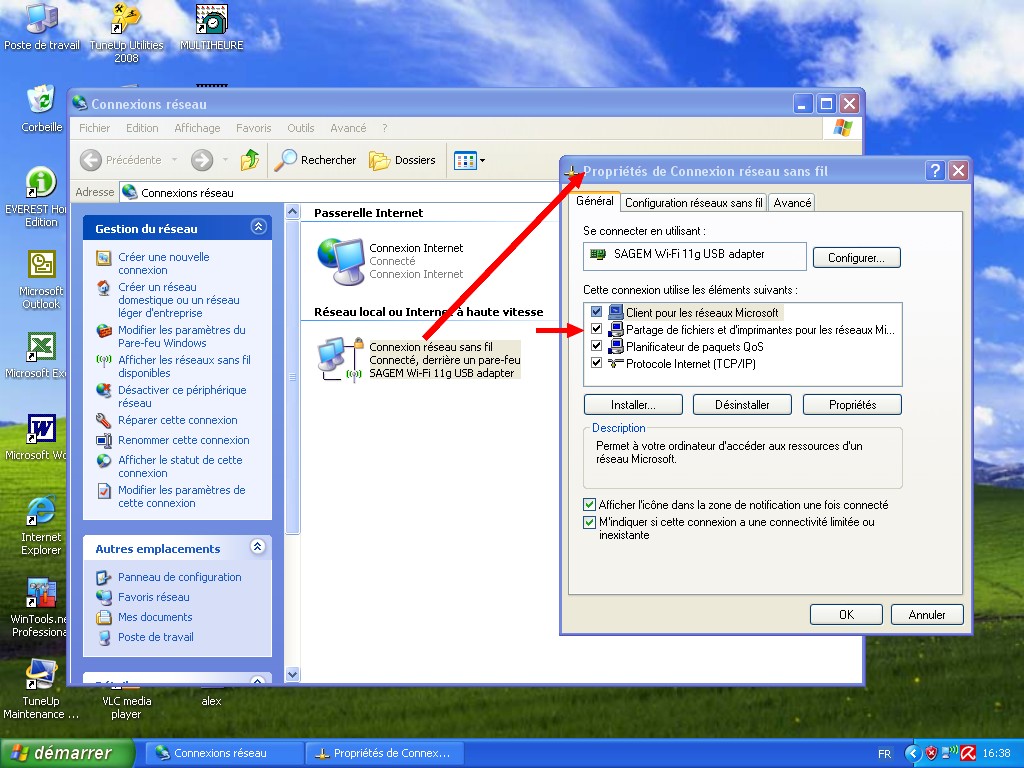The image size is (1024, 768).
Task: Switch to the Avancé tab
Action: coord(792,203)
